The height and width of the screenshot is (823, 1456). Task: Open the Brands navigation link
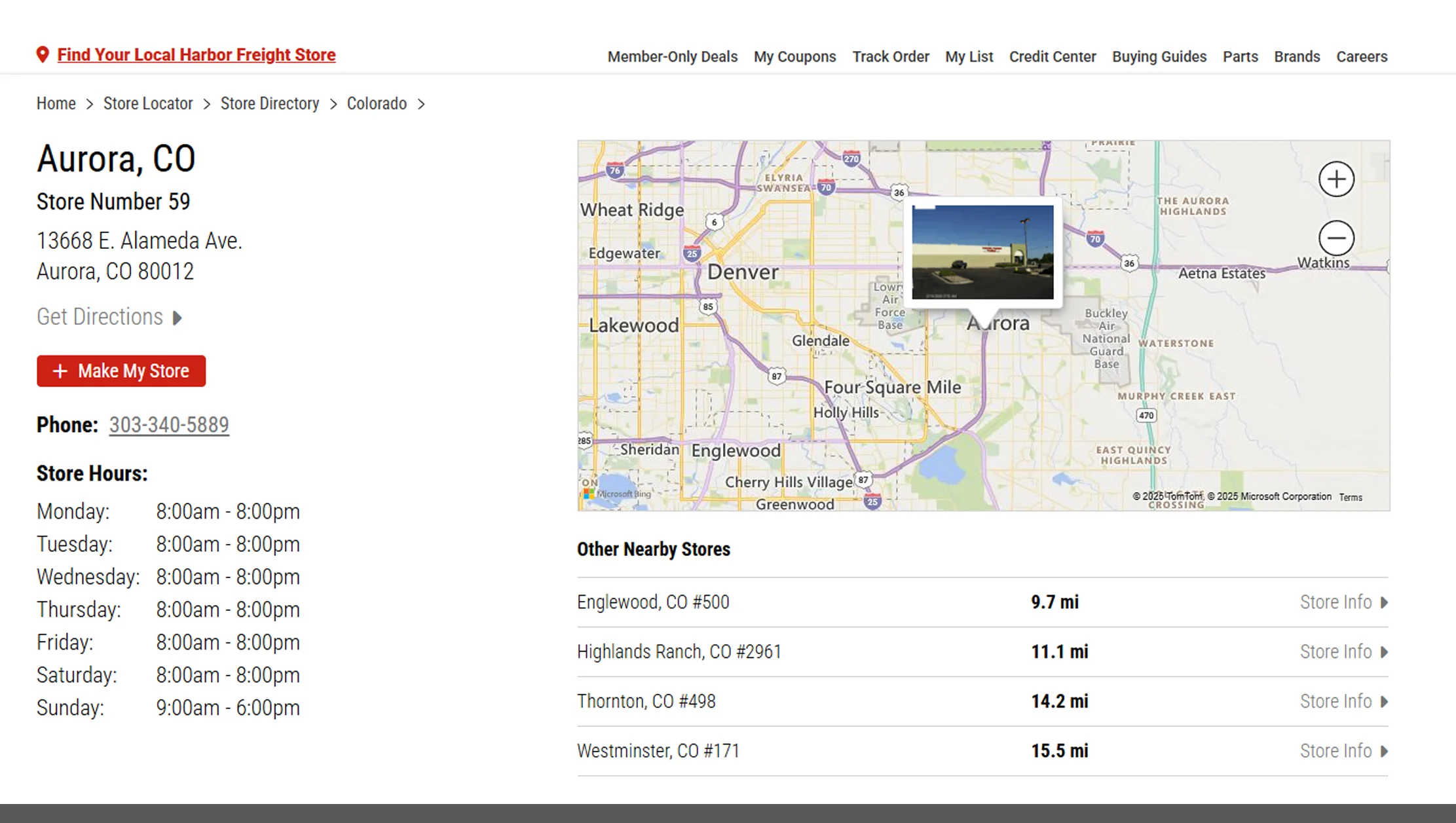1296,57
